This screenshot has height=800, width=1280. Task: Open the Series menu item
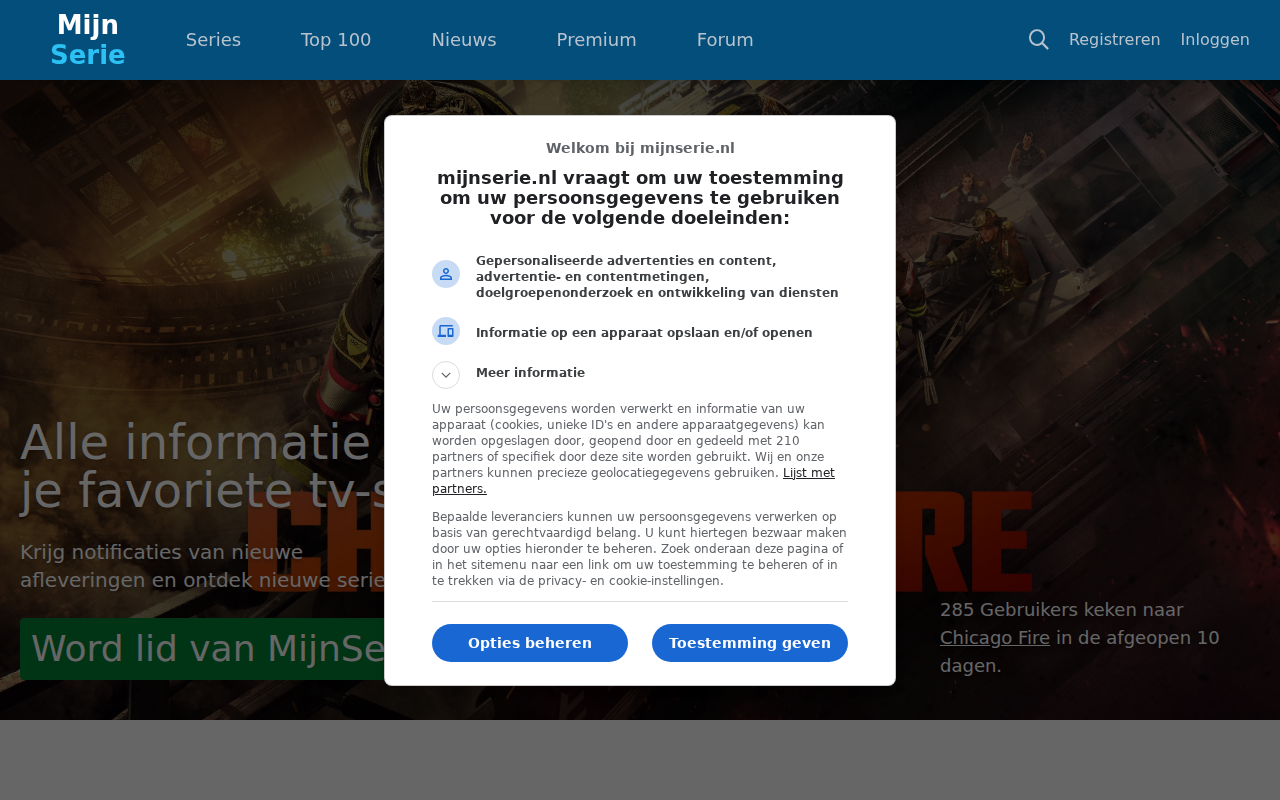[213, 40]
